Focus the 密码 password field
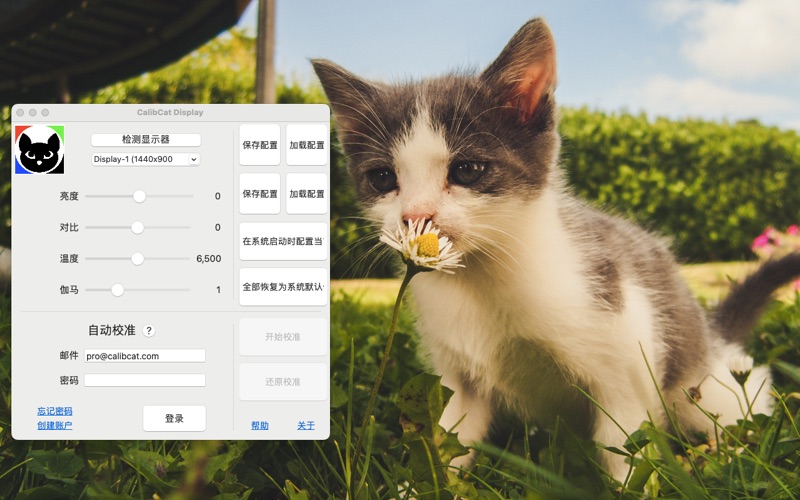This screenshot has width=800, height=500. point(145,380)
